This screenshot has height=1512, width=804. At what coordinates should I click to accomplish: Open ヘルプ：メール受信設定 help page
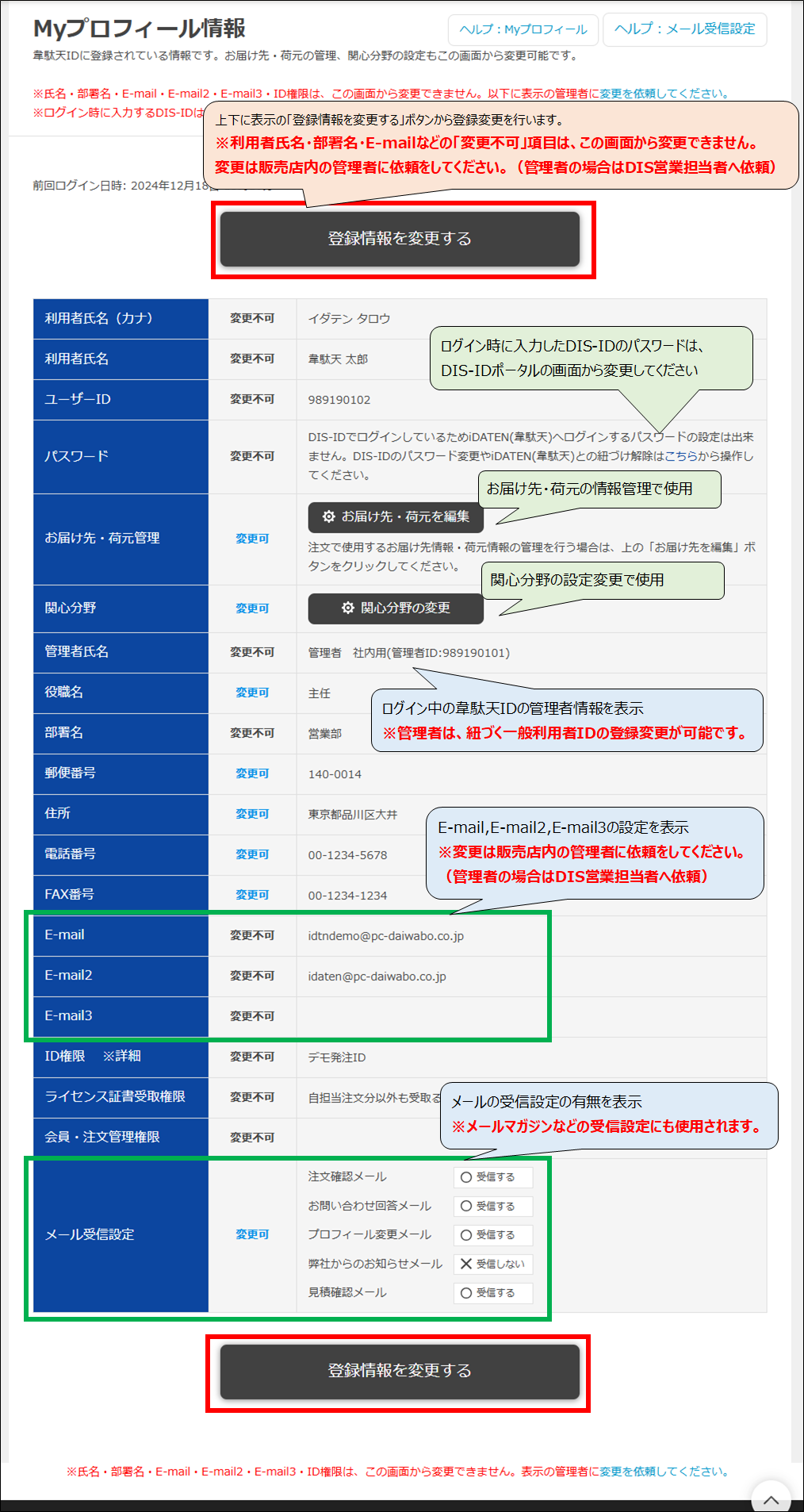click(x=684, y=29)
